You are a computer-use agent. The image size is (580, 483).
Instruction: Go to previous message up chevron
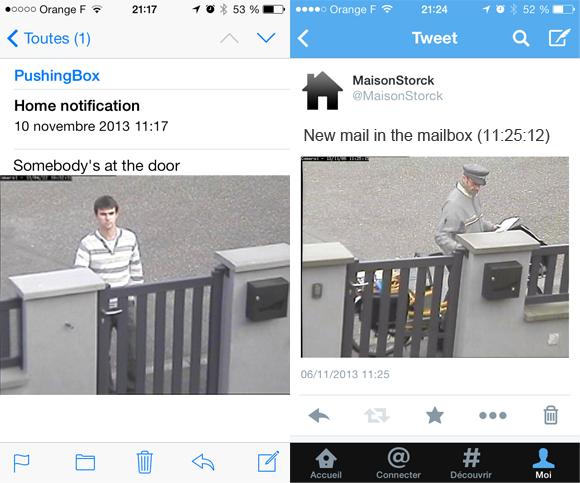pyautogui.click(x=229, y=38)
